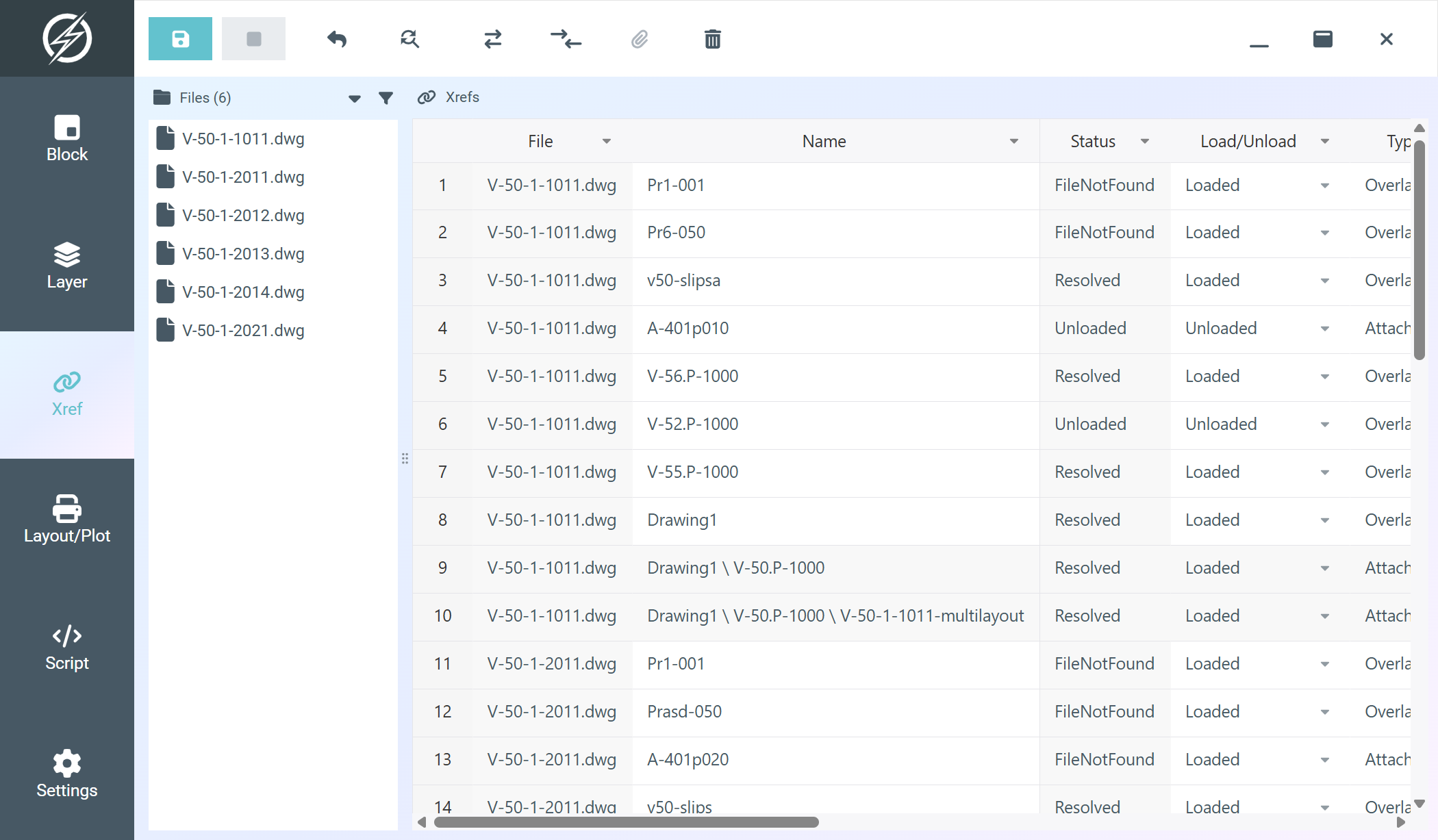
Task: Click the Name cell v50-slipsa
Action: tap(835, 281)
